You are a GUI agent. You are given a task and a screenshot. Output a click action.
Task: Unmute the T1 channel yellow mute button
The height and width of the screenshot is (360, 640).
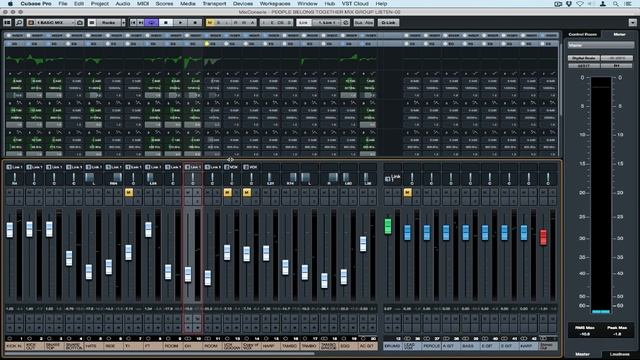pyautogui.click(x=129, y=192)
